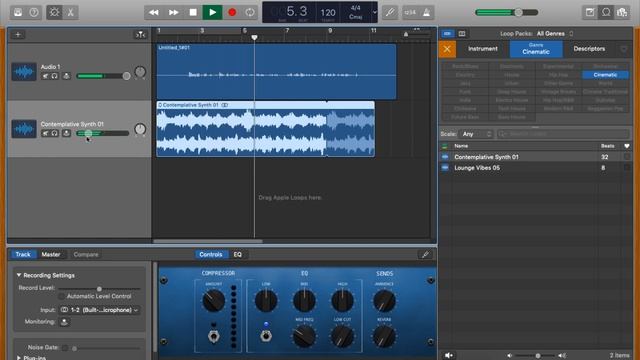Viewport: 640px width, 360px height.
Task: Click the Compressor Amount knob
Action: point(213,301)
